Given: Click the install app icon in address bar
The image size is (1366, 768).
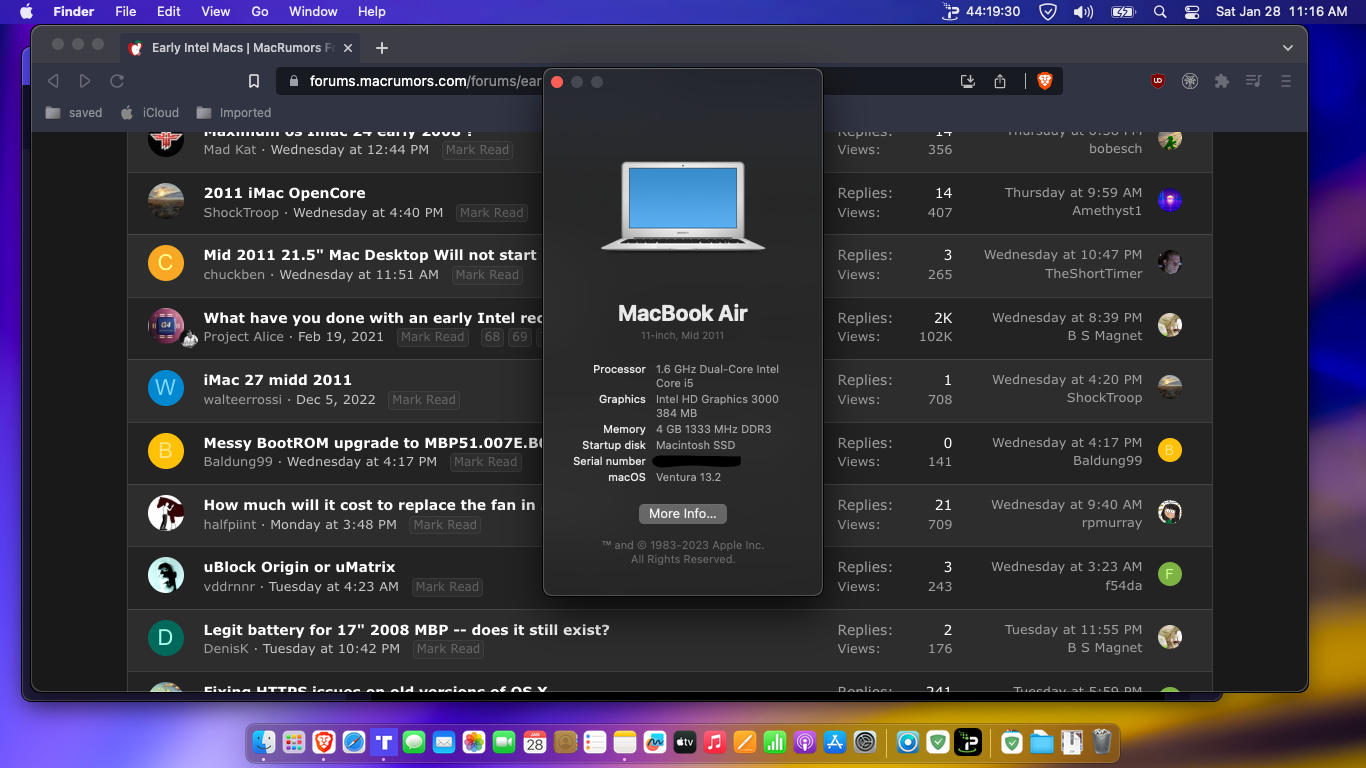Looking at the screenshot, I should [x=967, y=81].
